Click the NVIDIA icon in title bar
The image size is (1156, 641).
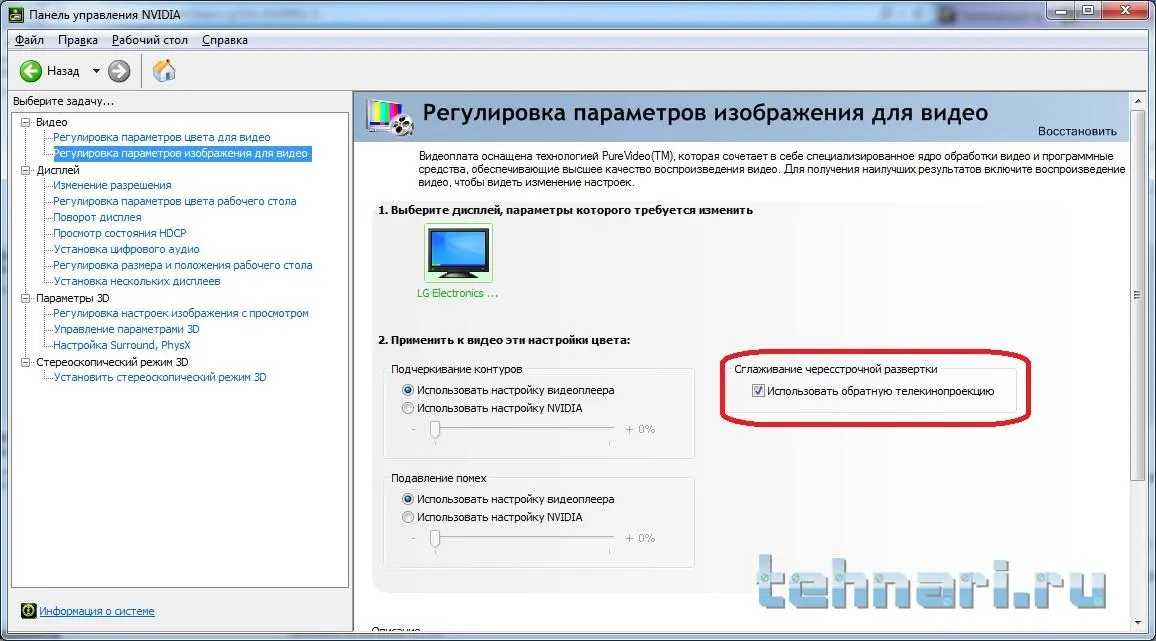coord(15,14)
